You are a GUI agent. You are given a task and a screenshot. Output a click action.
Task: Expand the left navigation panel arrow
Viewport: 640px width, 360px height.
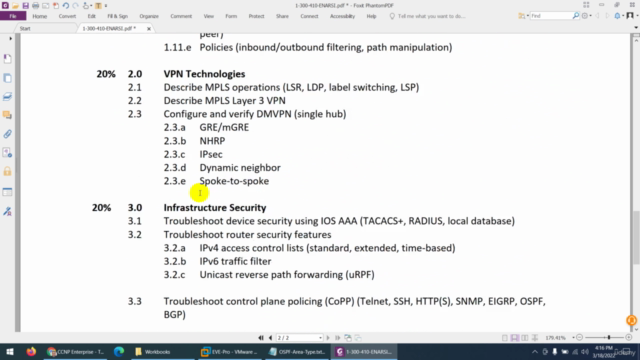[x=11, y=38]
